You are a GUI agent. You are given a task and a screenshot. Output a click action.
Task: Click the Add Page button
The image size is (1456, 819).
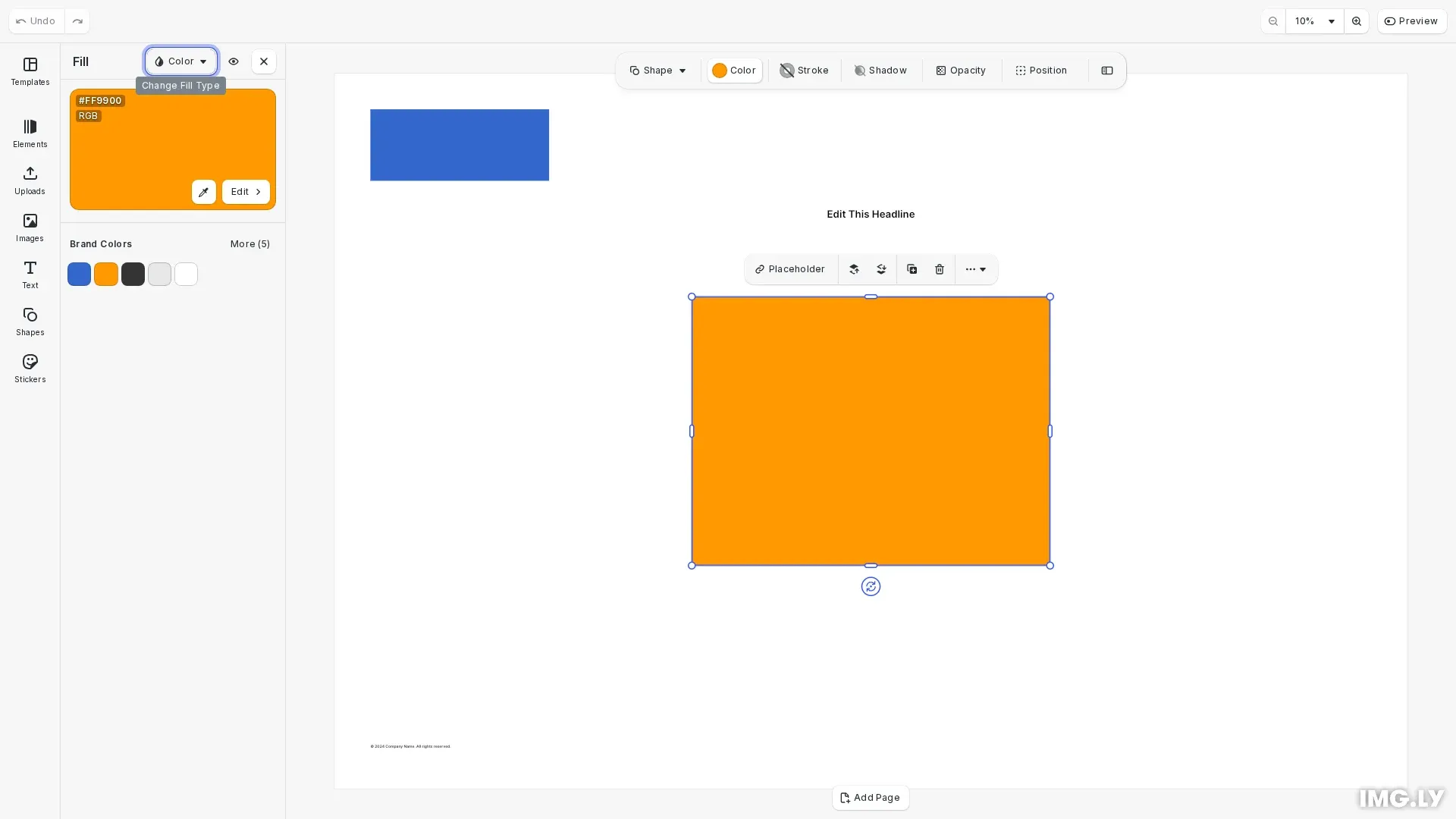click(x=870, y=798)
